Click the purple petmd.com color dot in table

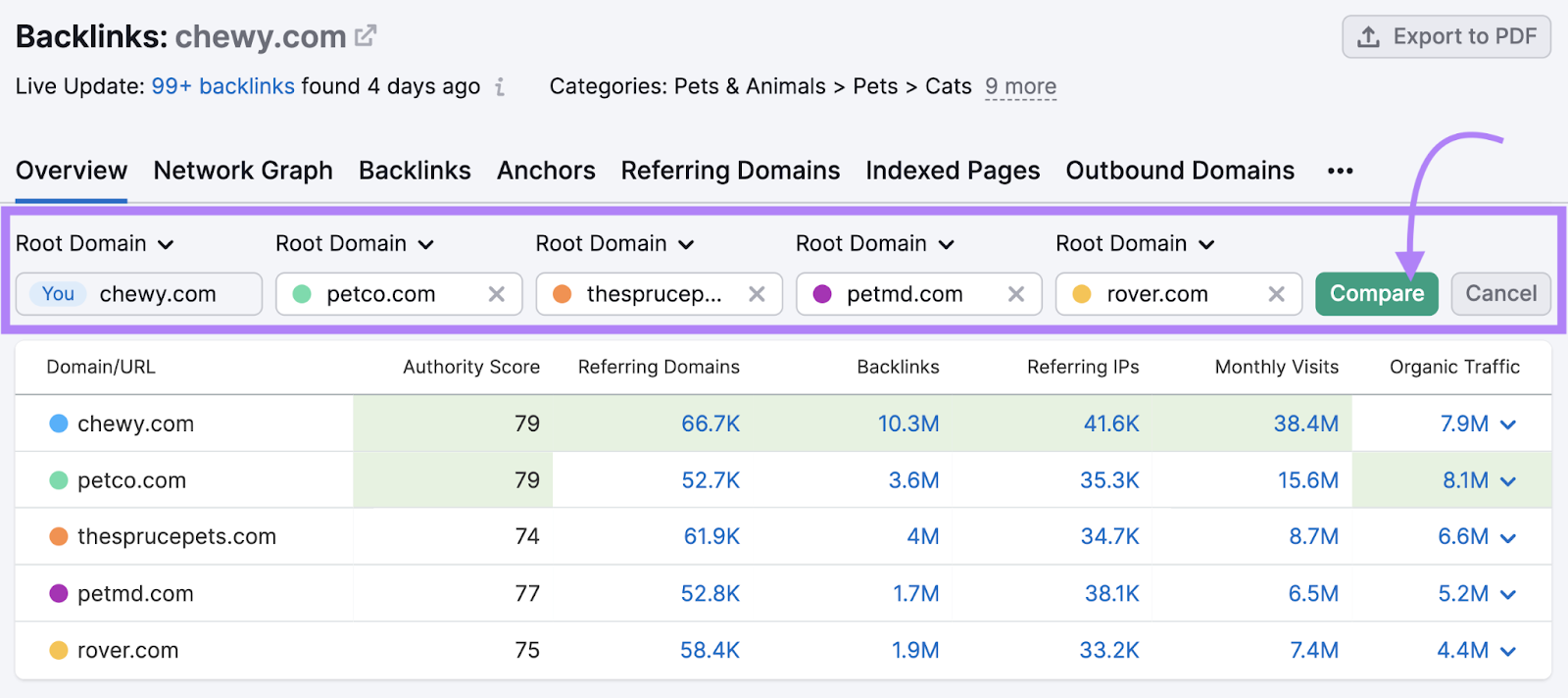[x=59, y=594]
